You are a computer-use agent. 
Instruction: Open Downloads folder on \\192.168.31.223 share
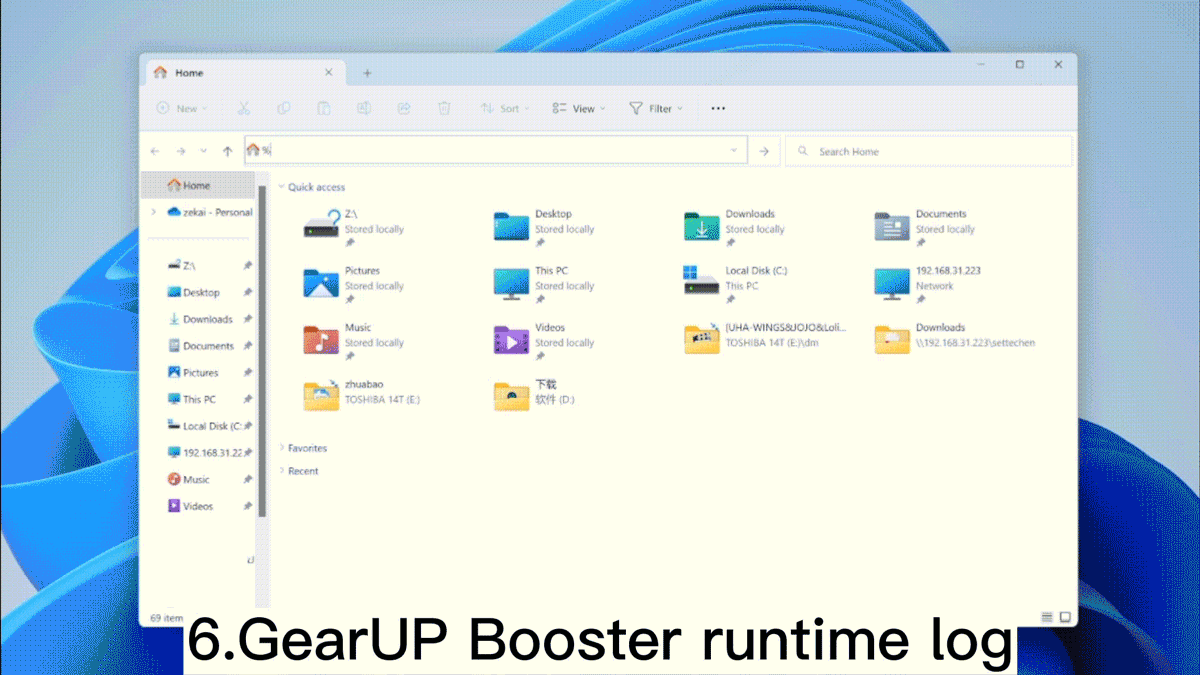955,338
